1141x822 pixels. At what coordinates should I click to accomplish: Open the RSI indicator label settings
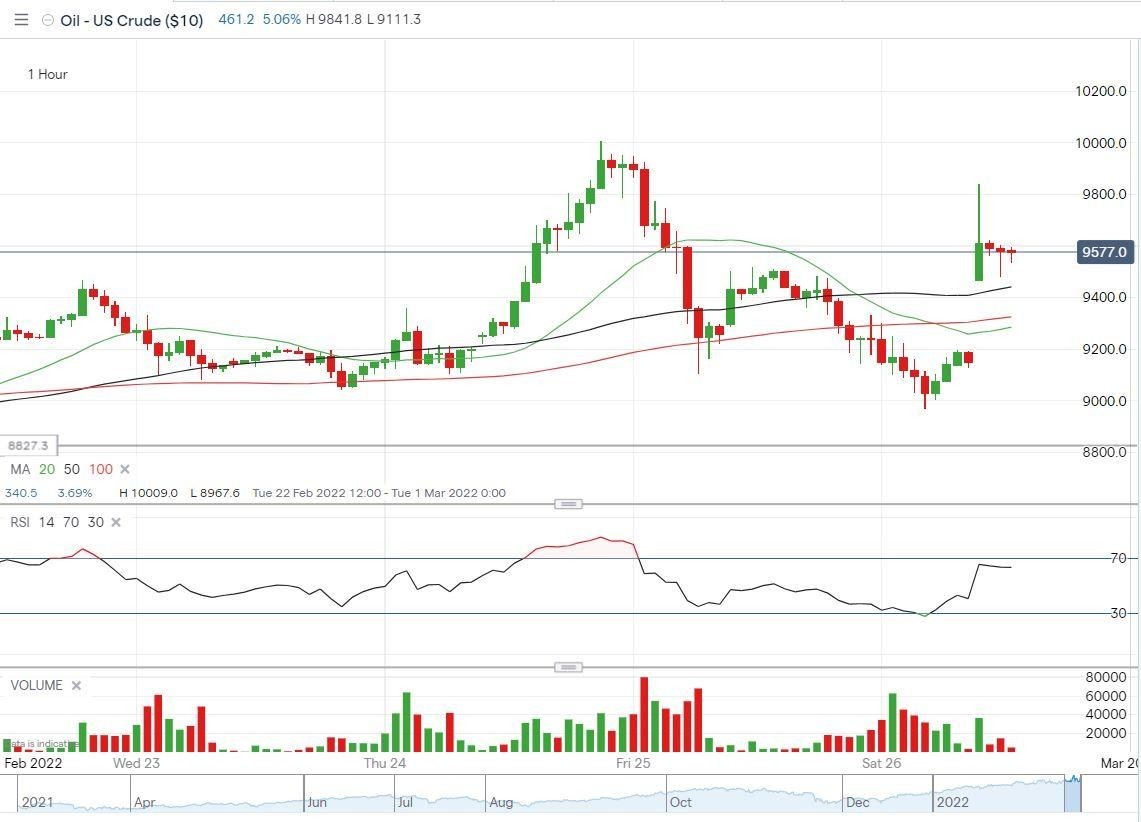20,522
